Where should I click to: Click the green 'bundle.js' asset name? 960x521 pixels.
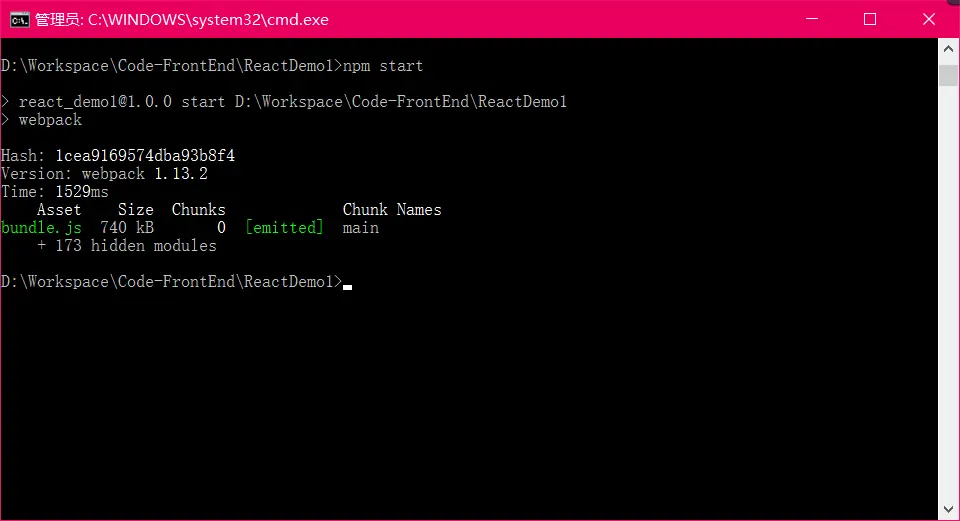(42, 228)
